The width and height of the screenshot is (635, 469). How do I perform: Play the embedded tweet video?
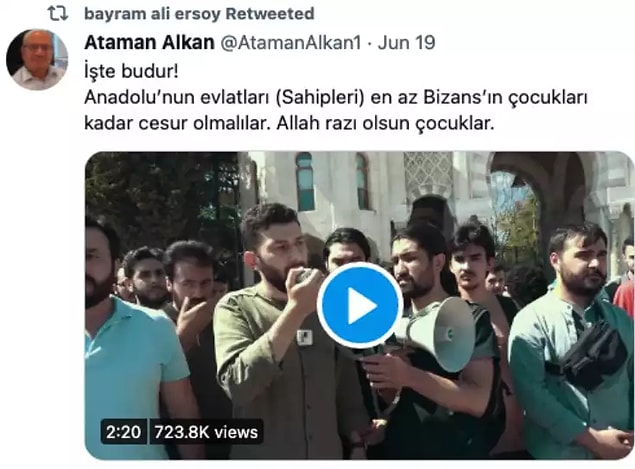coord(360,305)
